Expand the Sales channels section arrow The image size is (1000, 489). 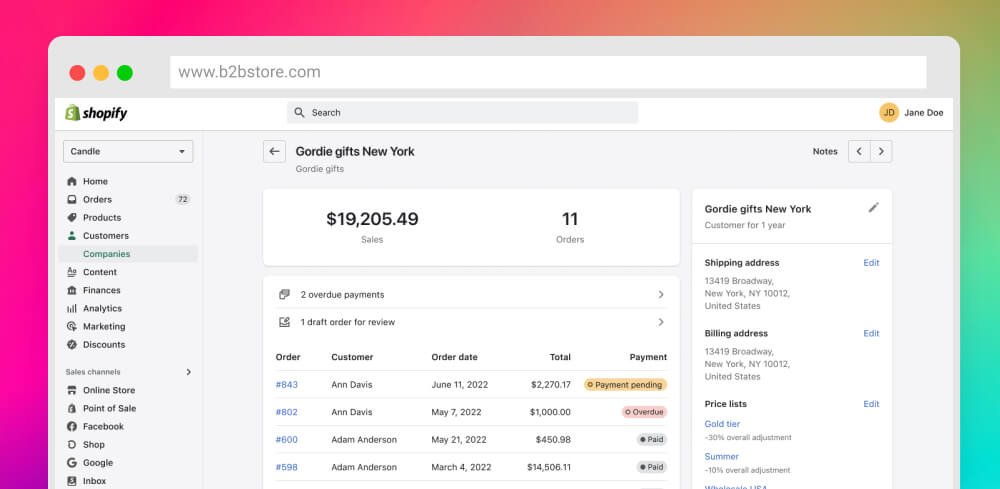189,372
